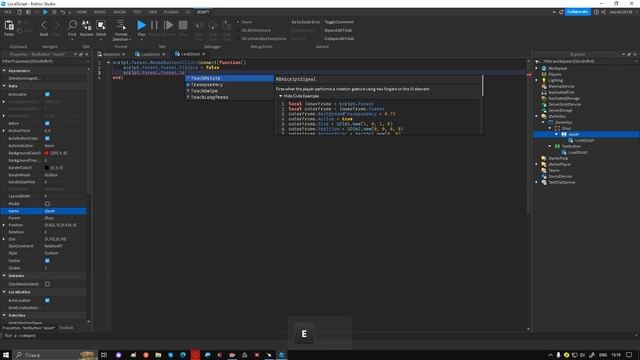Open the HOME ribbon tab
640x360 pixels.
click(x=82, y=12)
